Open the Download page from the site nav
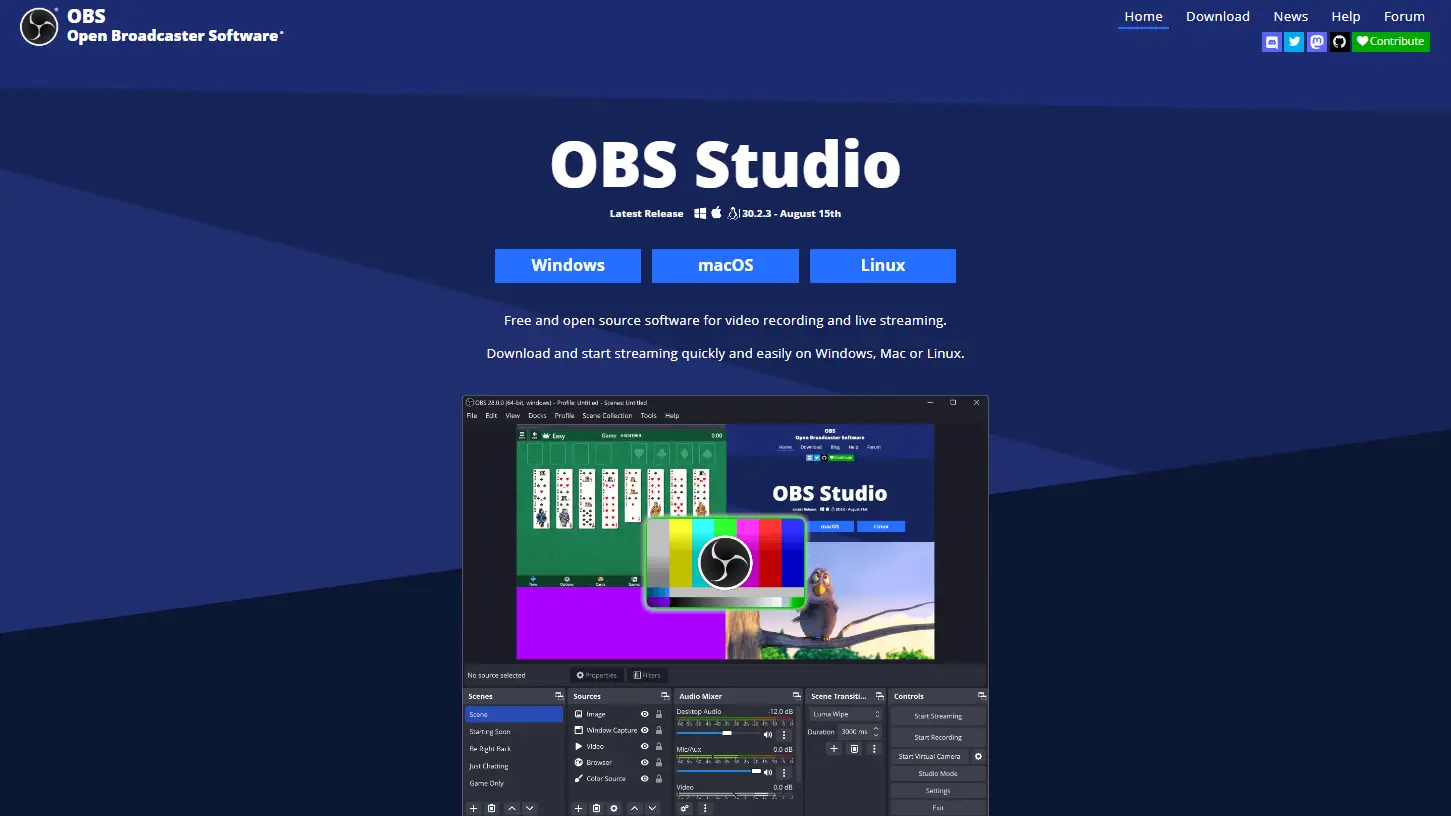 pyautogui.click(x=1218, y=16)
